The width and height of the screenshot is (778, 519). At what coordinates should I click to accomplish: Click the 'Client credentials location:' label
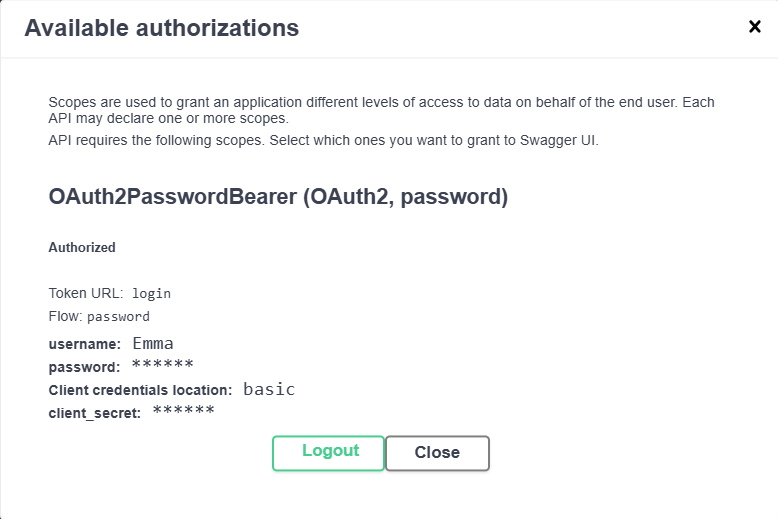pyautogui.click(x=140, y=390)
